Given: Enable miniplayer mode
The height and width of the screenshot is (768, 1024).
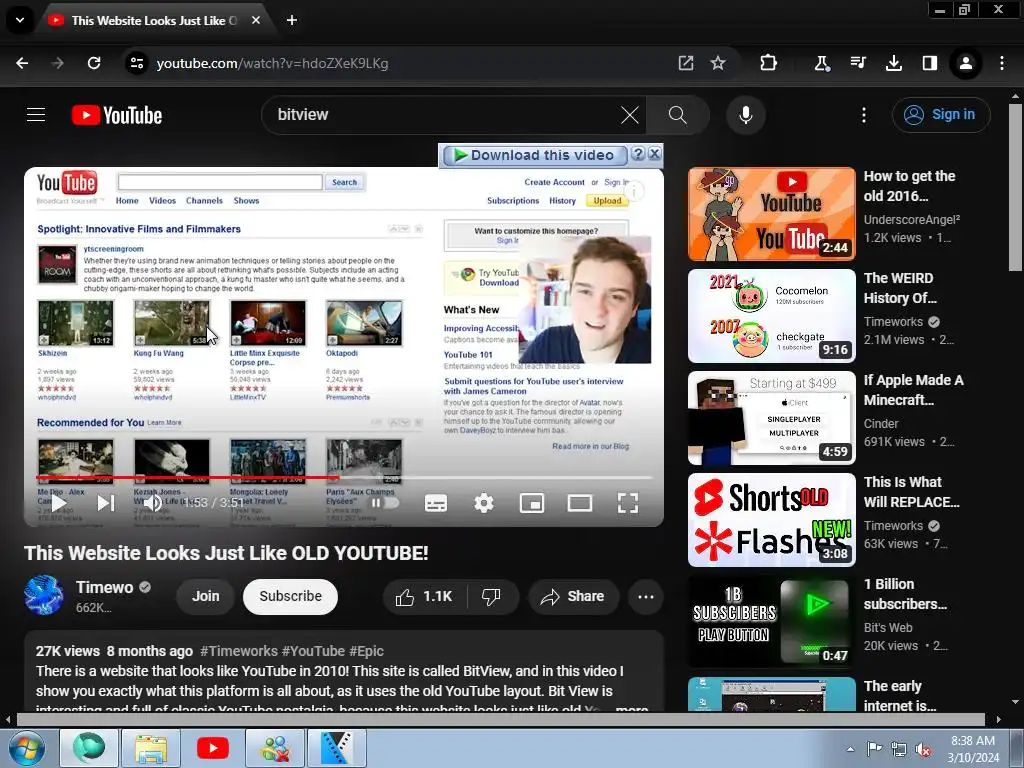Looking at the screenshot, I should [x=532, y=503].
